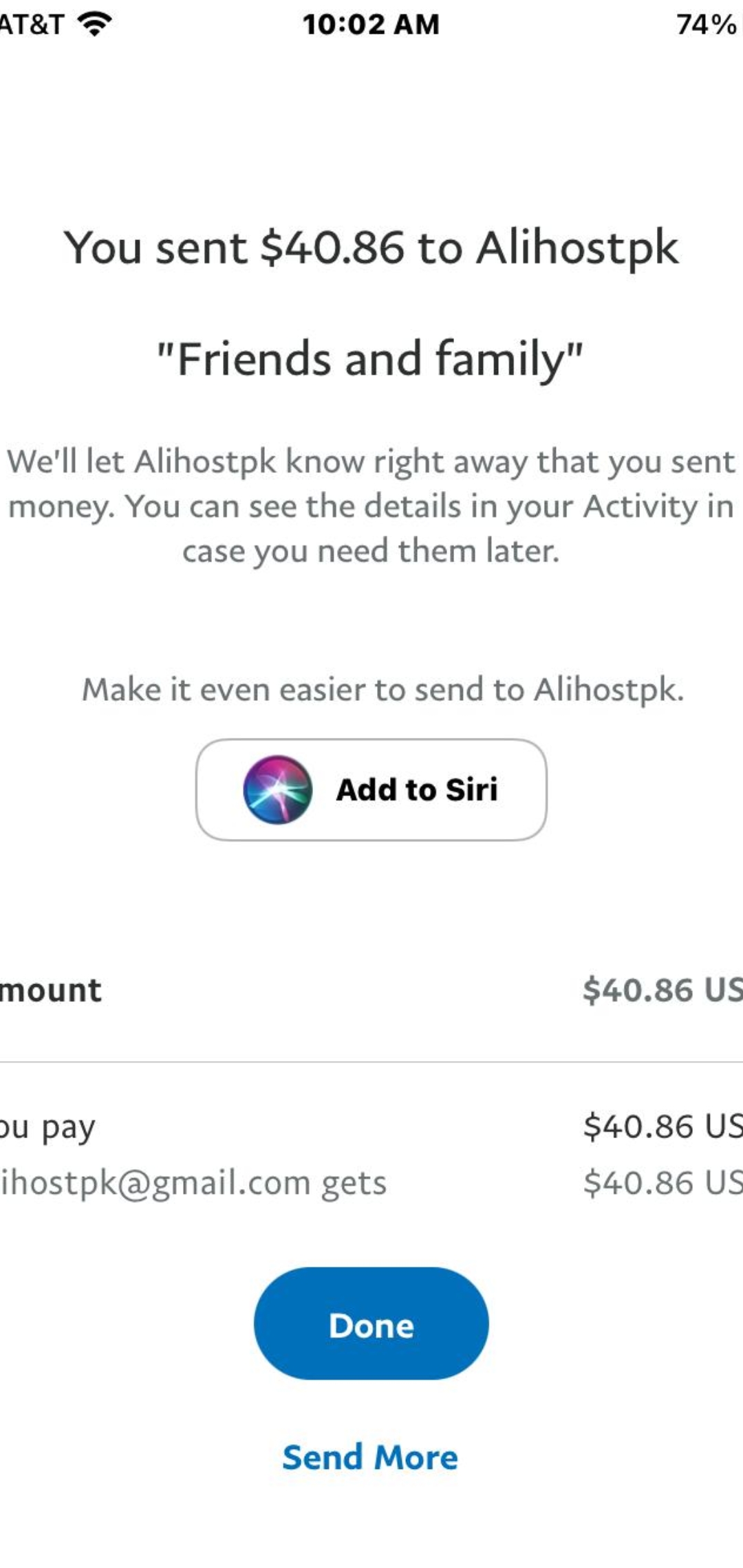The image size is (743, 1568).
Task: Tap the gmail.com recipient "gets" label
Action: click(194, 1183)
